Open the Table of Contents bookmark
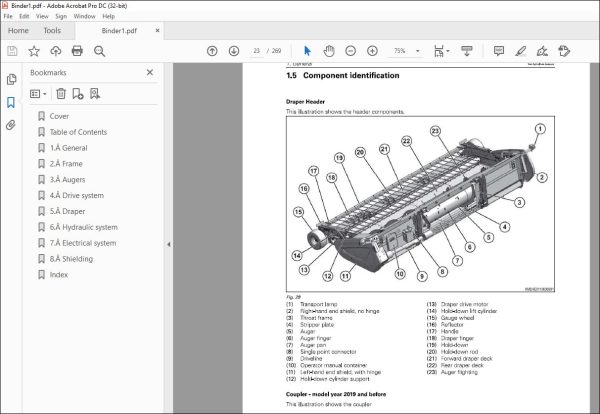Image resolution: width=600 pixels, height=414 pixels. point(78,132)
